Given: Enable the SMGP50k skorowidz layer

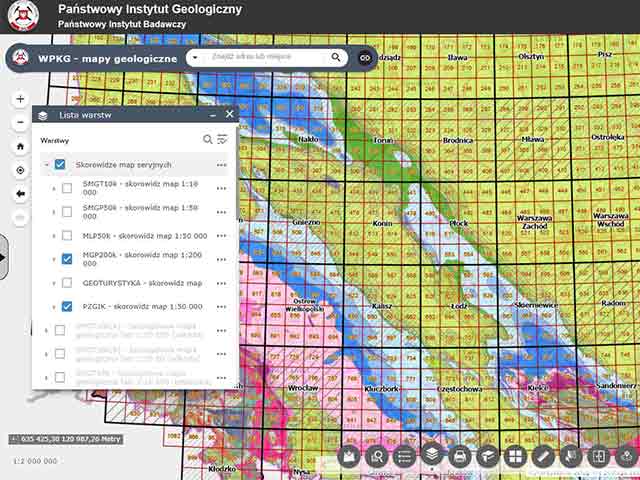Looking at the screenshot, I should (67, 212).
